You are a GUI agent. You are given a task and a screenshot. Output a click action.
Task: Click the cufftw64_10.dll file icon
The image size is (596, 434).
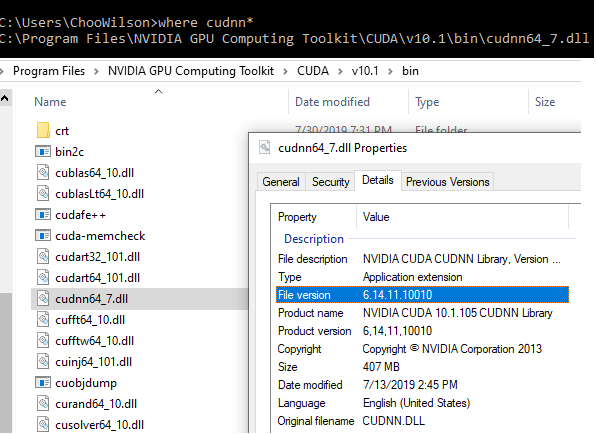coord(43,341)
